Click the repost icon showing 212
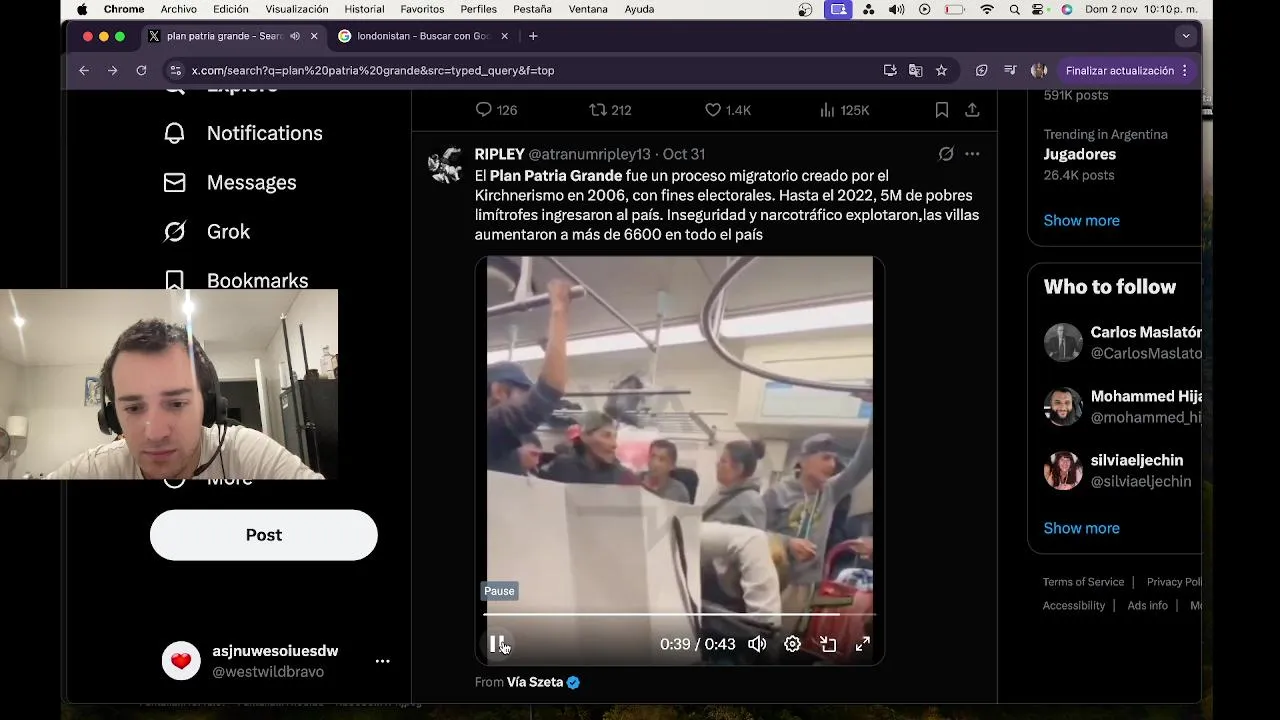1280x720 pixels. [598, 110]
